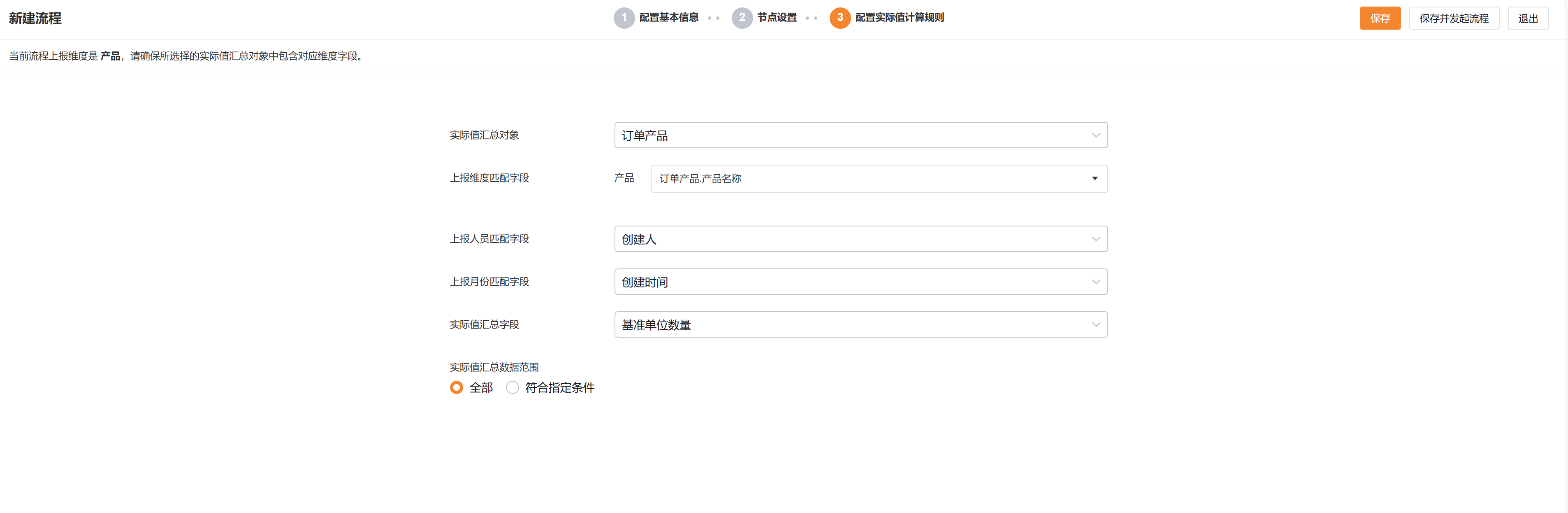Click the 退出 button
Screen dimensions: 1568x513
tap(1527, 18)
